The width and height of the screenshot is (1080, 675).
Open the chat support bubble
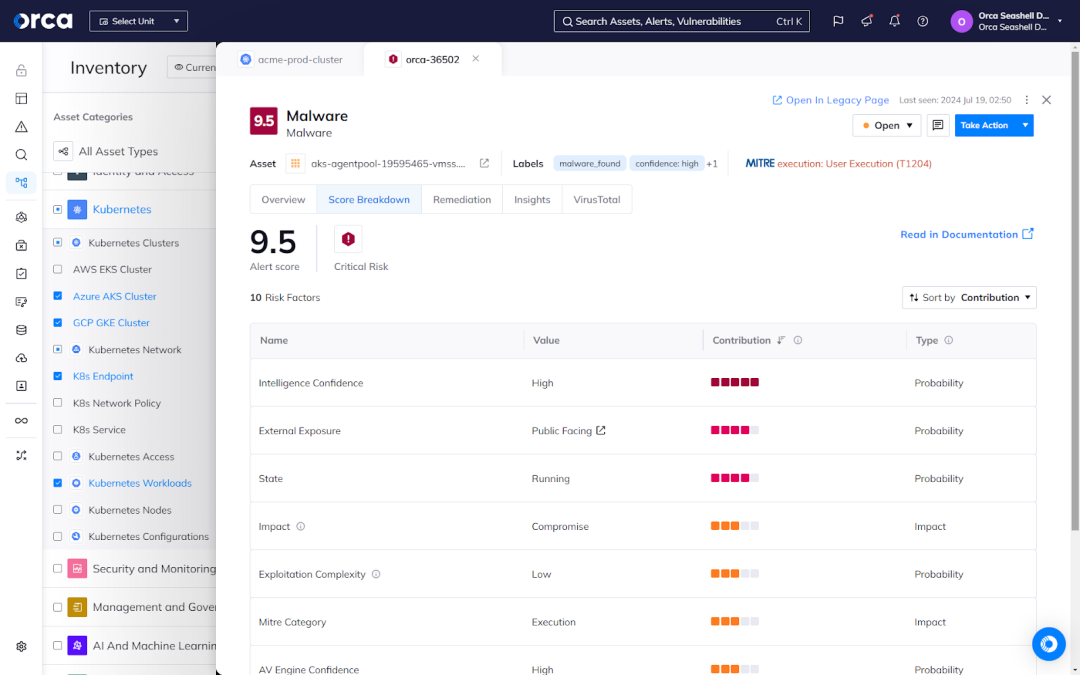pos(1048,644)
